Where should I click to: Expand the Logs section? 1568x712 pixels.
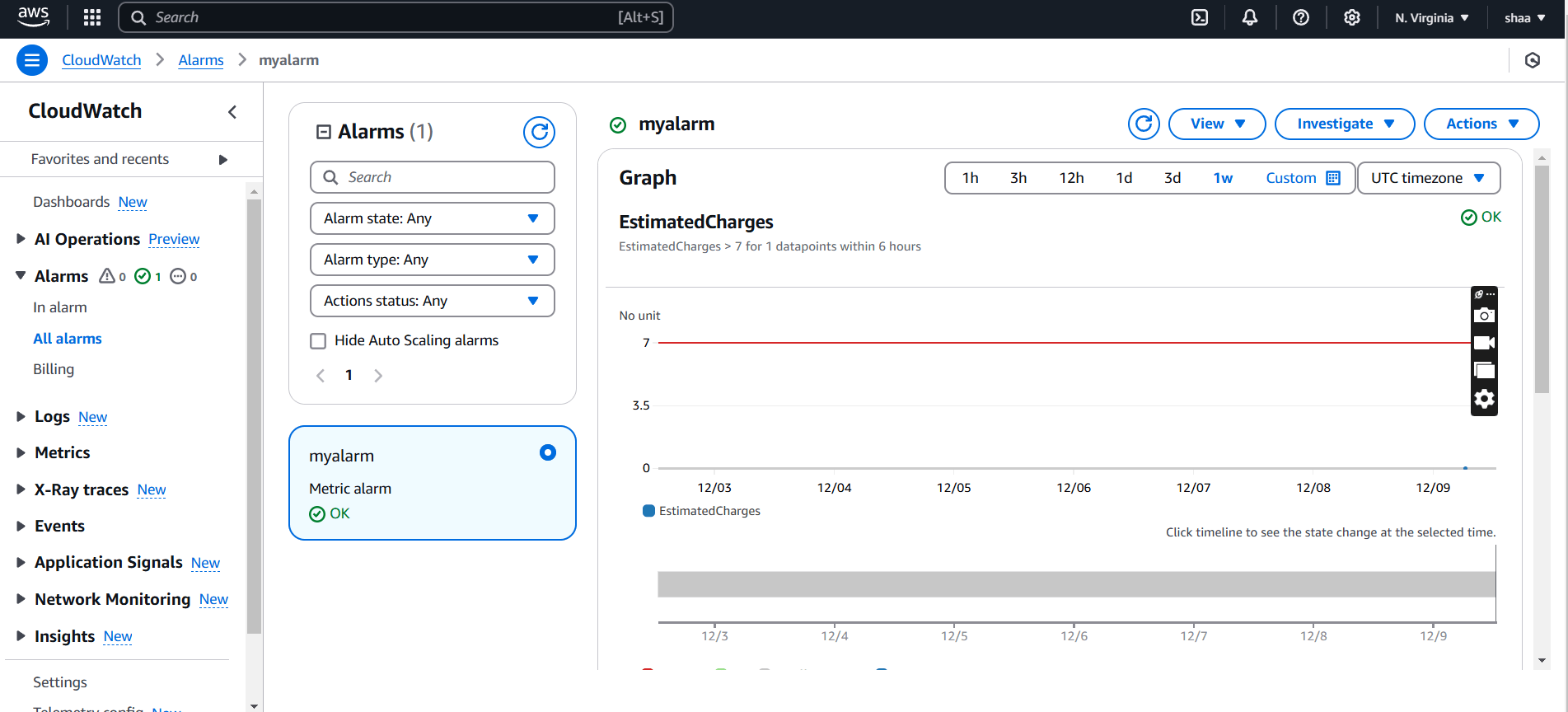click(x=21, y=416)
